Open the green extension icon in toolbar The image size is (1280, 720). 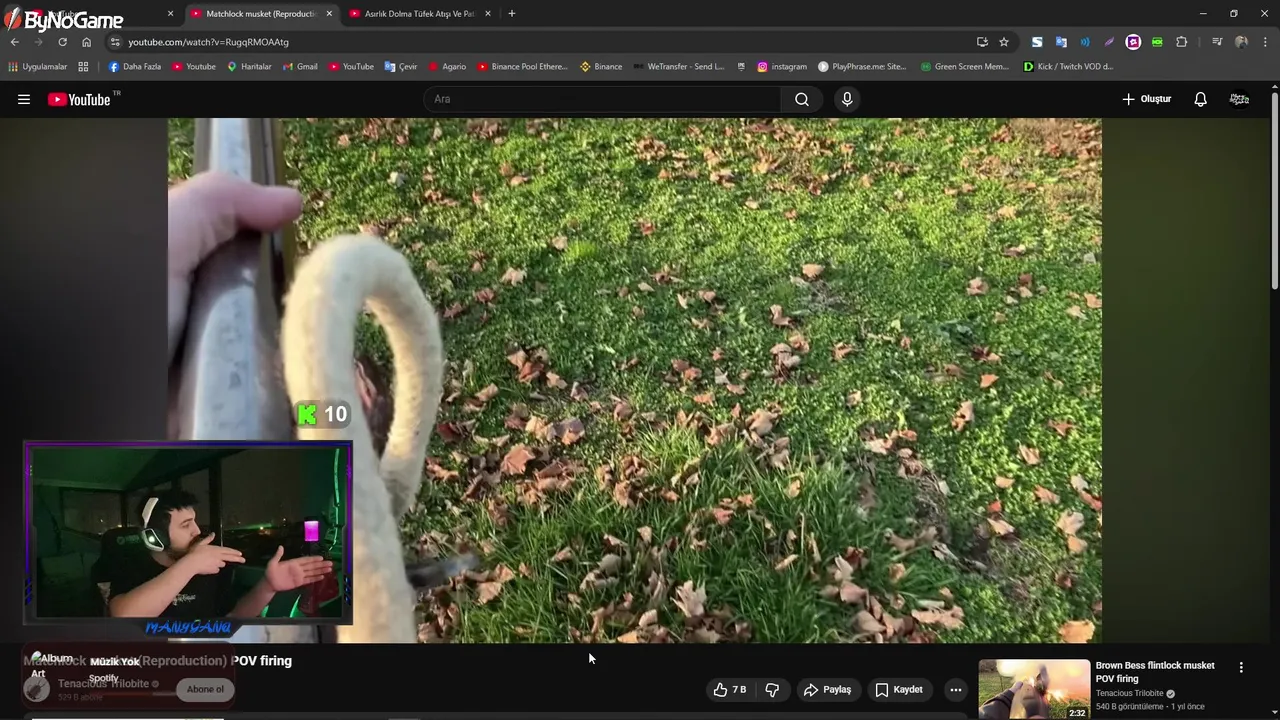[1157, 42]
